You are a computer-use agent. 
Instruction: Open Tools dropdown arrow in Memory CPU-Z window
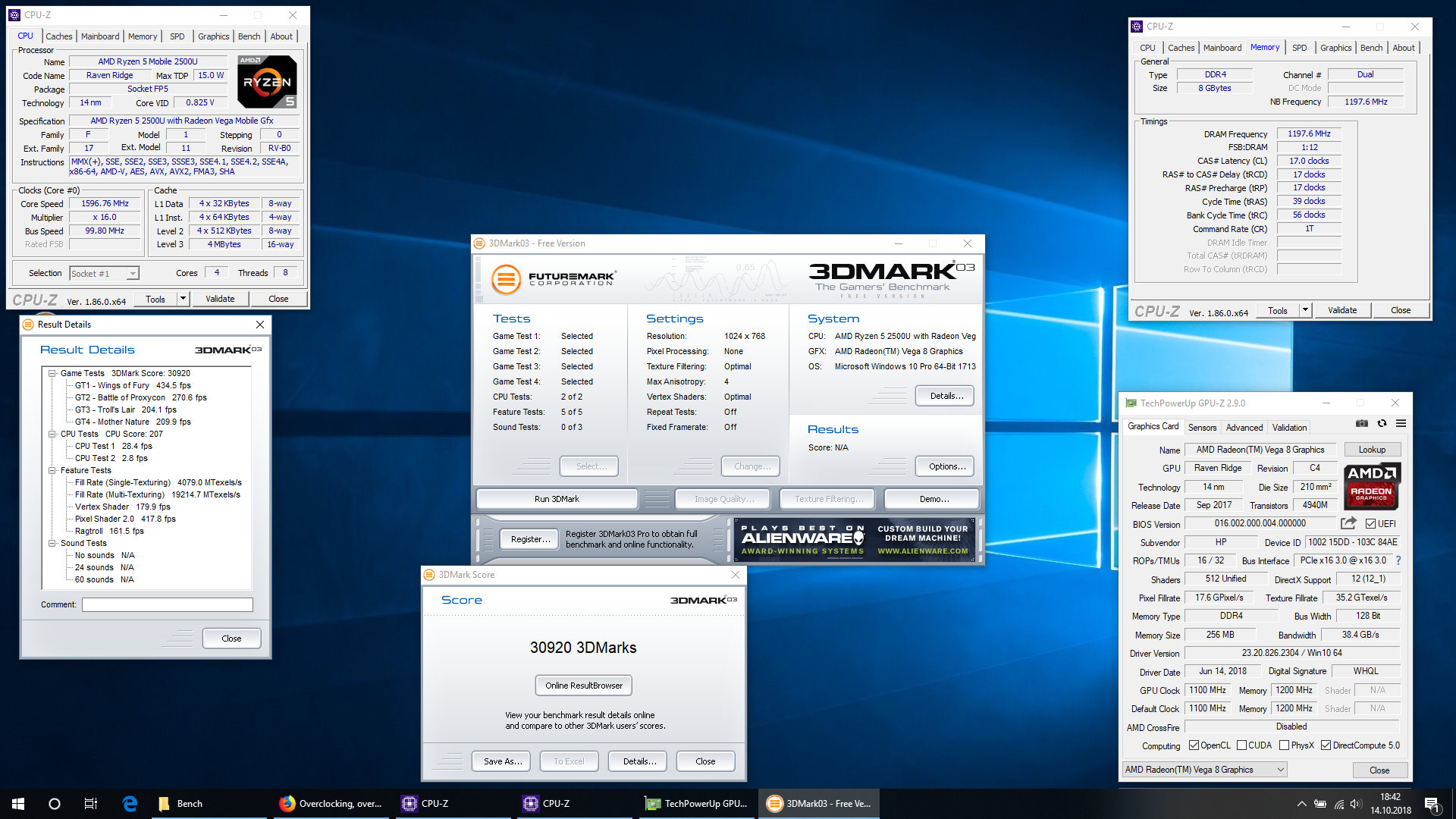click(x=1305, y=310)
